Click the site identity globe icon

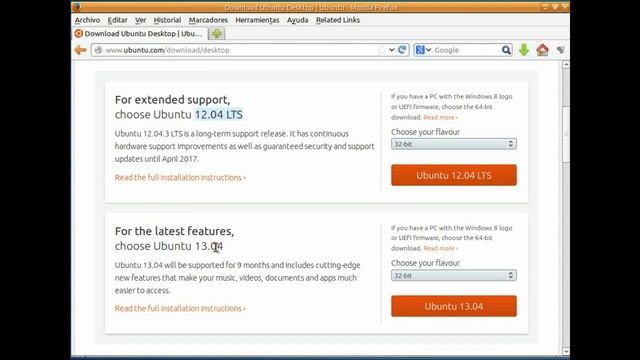98,50
